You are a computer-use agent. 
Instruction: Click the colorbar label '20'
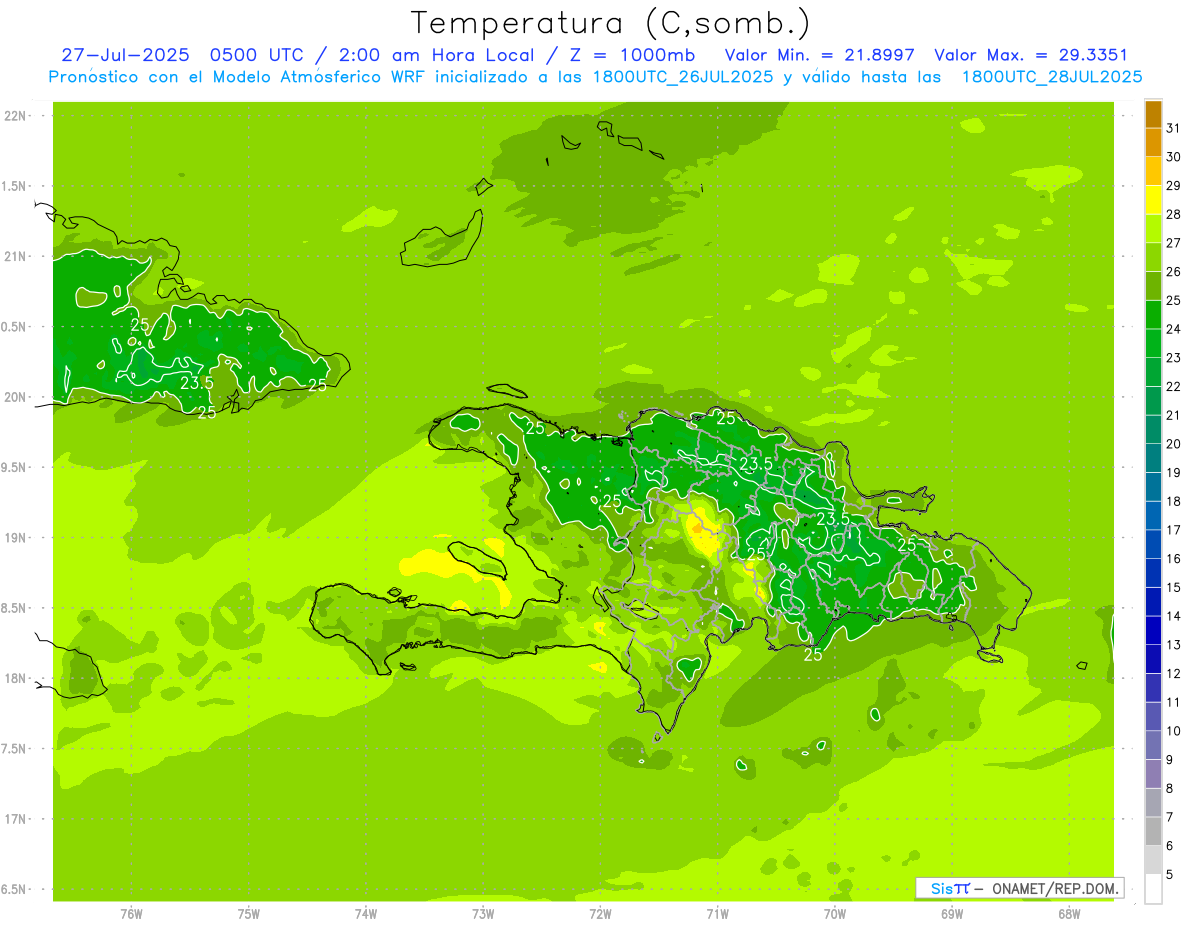coord(1174,444)
